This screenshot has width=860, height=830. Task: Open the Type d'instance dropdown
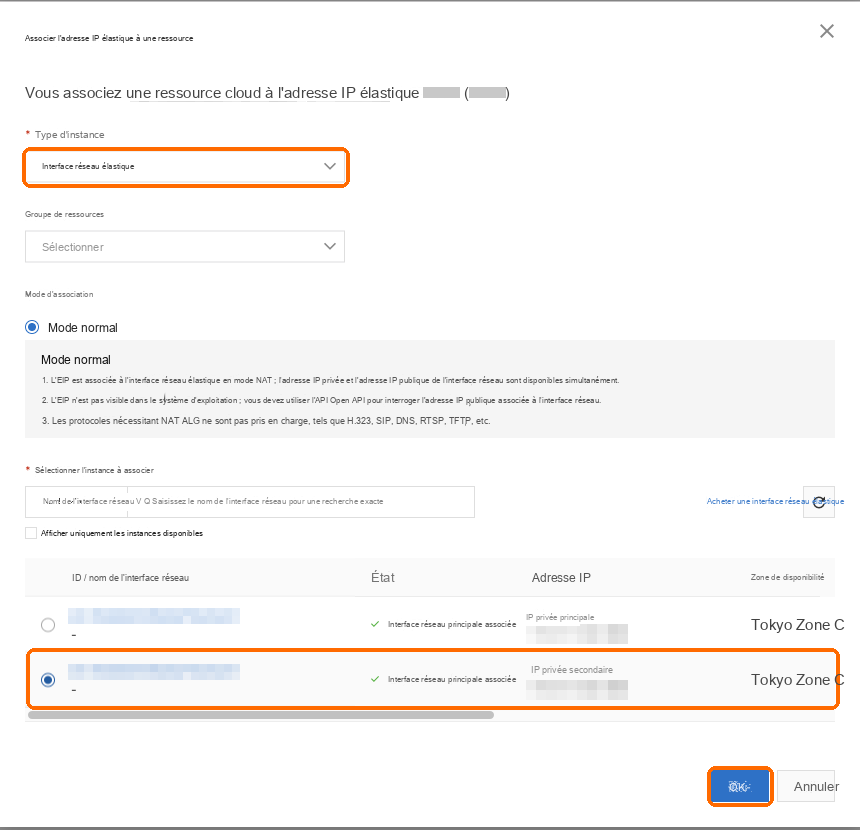tap(185, 166)
